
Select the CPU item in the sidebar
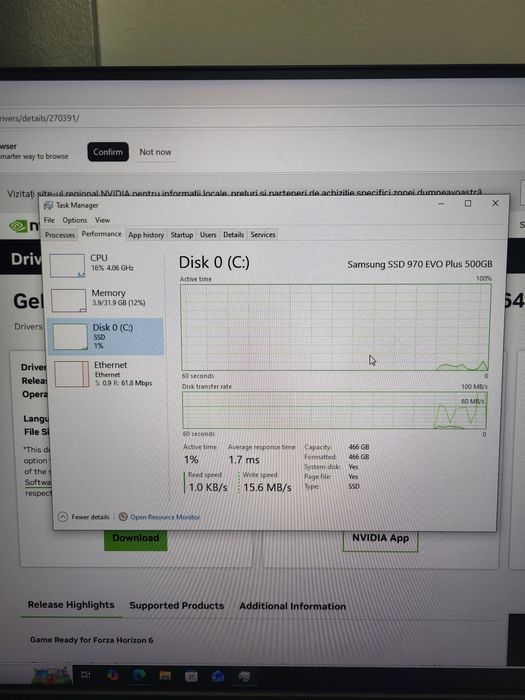click(x=105, y=265)
